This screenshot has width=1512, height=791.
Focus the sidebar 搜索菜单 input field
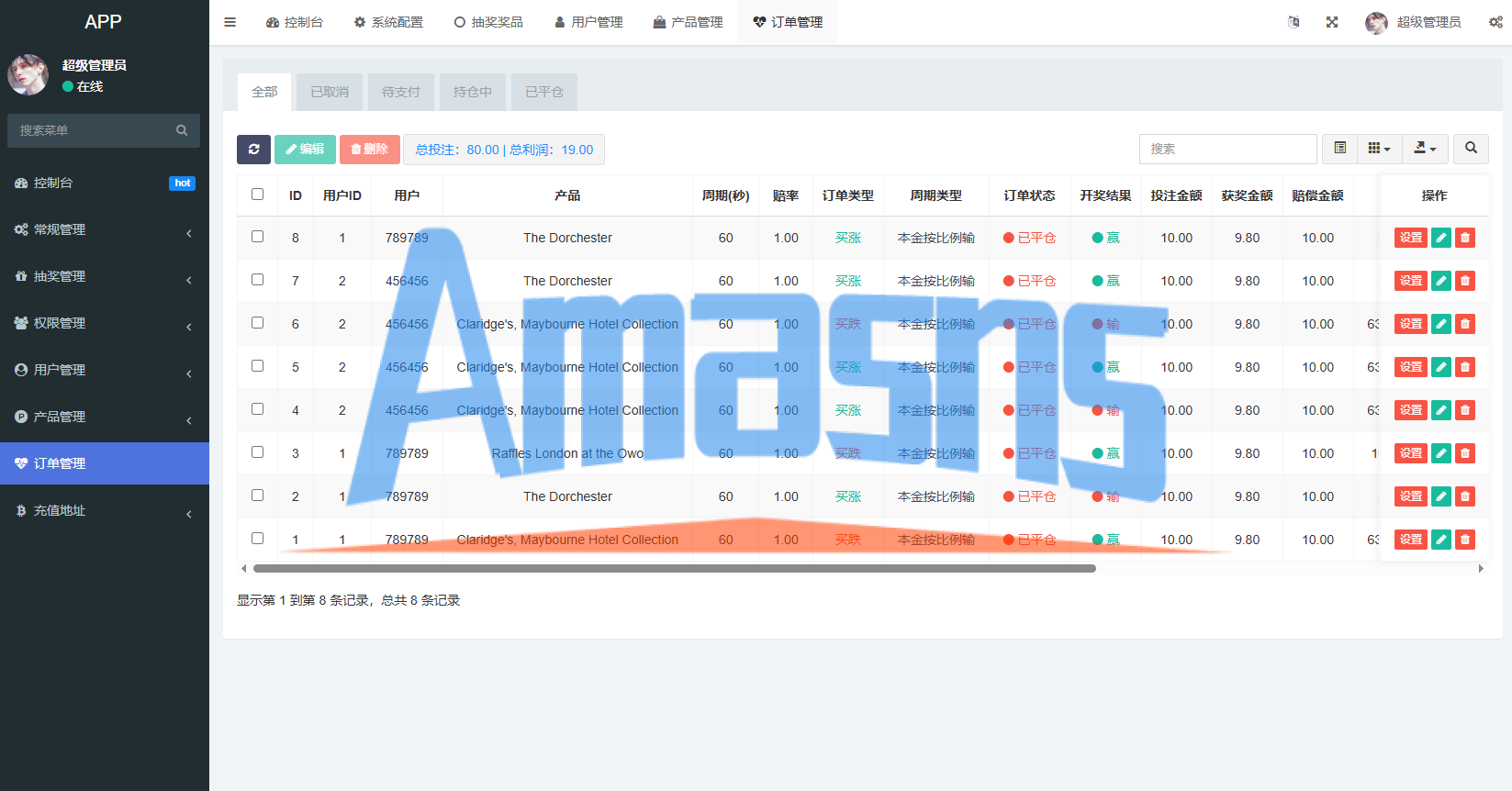tap(92, 130)
